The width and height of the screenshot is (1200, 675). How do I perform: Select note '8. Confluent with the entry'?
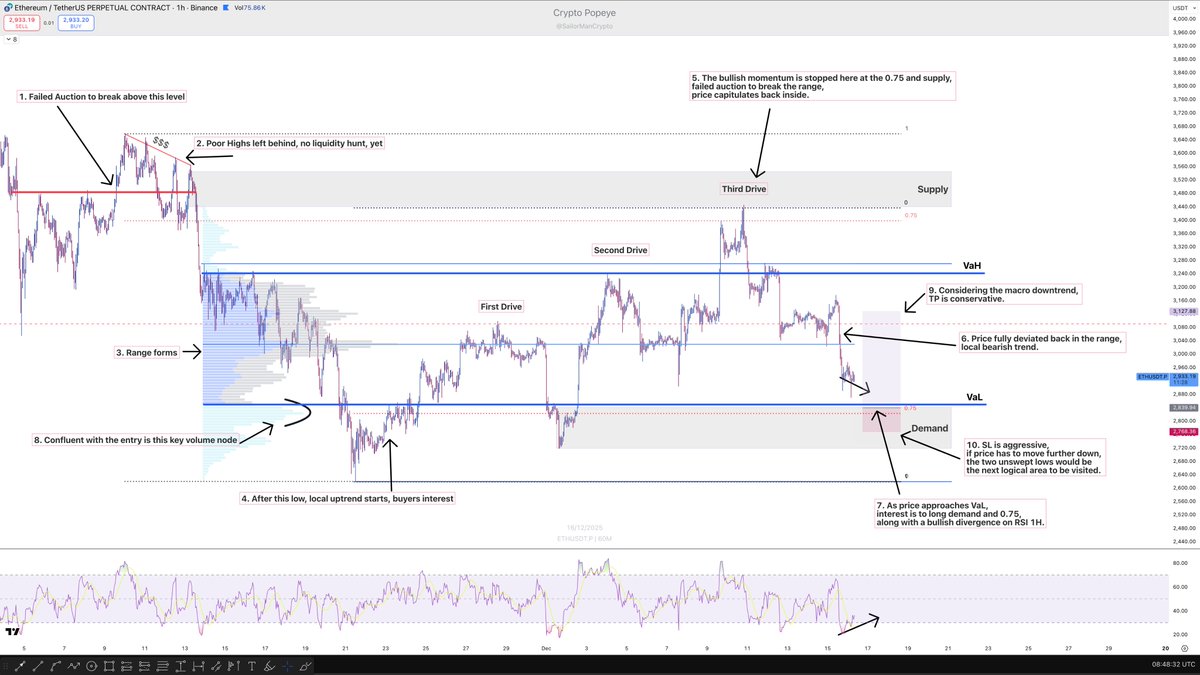click(x=136, y=439)
